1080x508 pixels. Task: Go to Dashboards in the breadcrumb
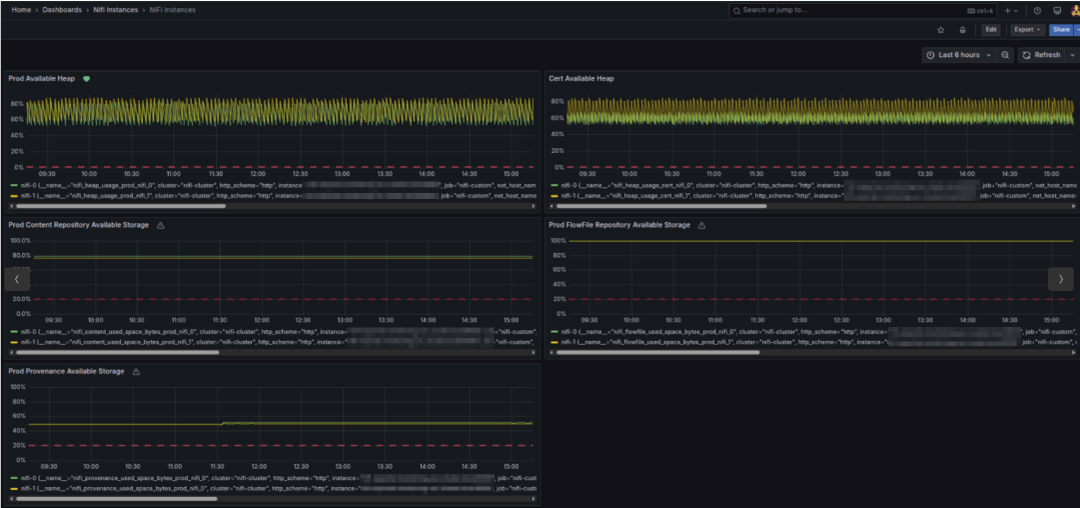coord(62,10)
